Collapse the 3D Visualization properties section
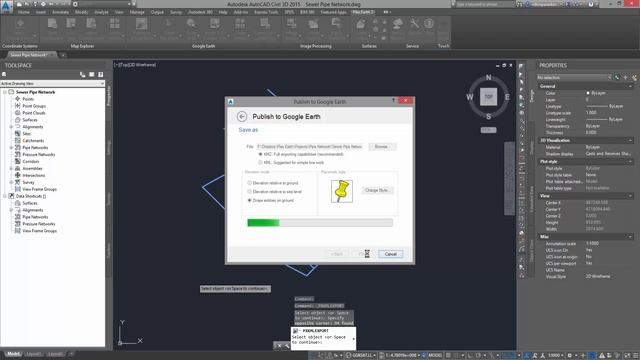Viewport: 640px width, 360px height. pos(630,140)
